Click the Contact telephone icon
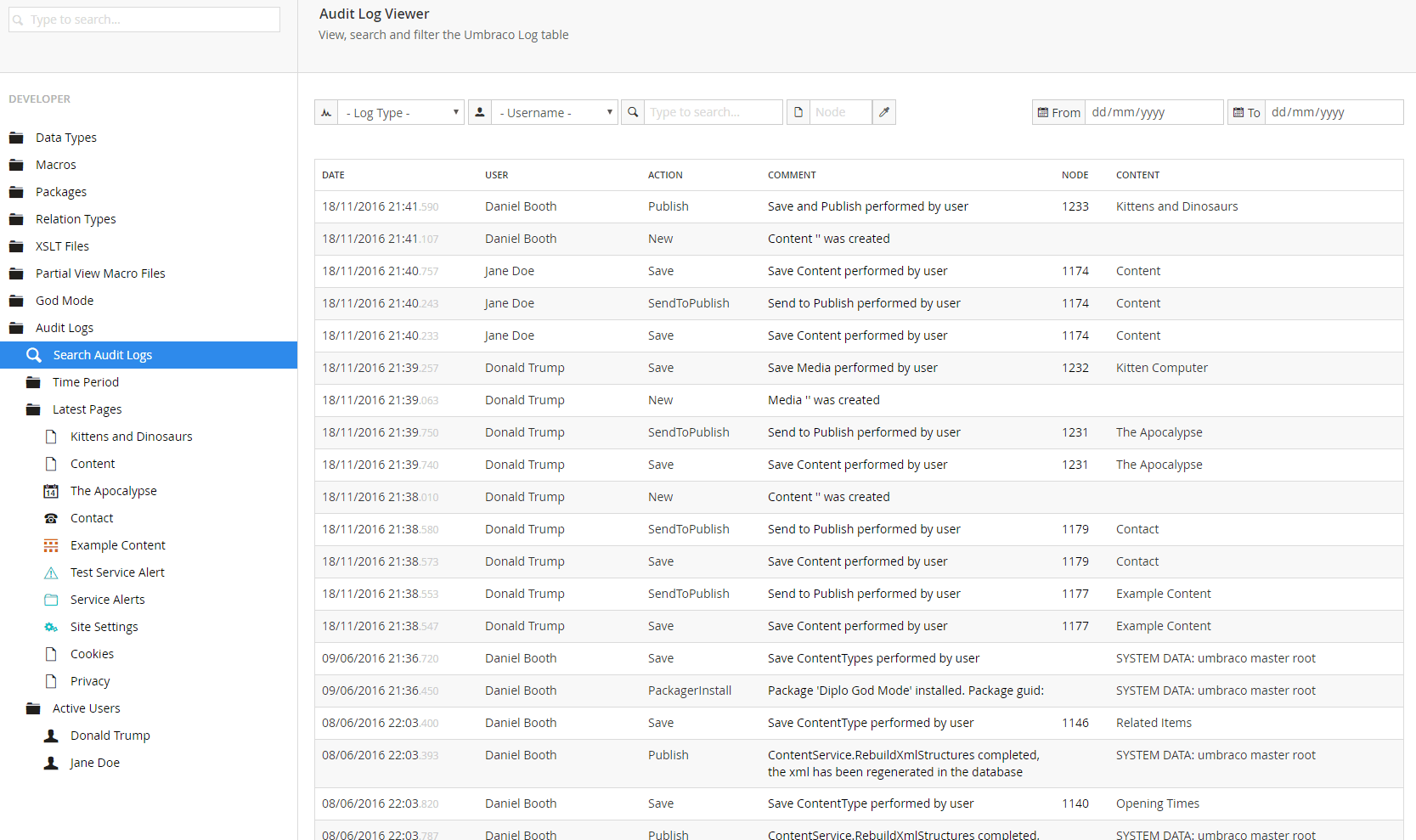This screenshot has width=1416, height=840. tap(51, 518)
